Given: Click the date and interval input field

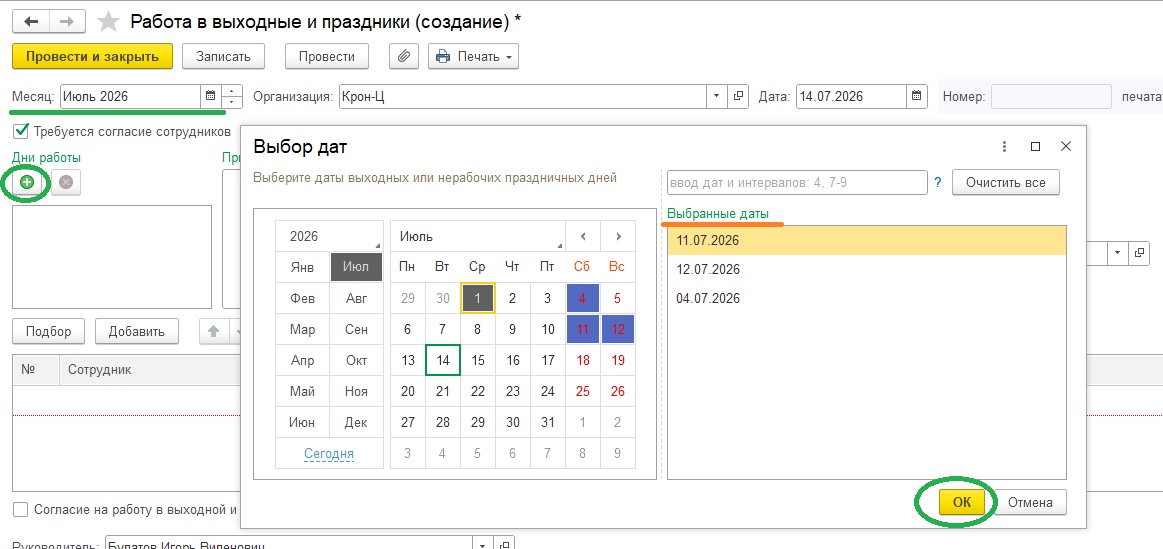Looking at the screenshot, I should [797, 183].
